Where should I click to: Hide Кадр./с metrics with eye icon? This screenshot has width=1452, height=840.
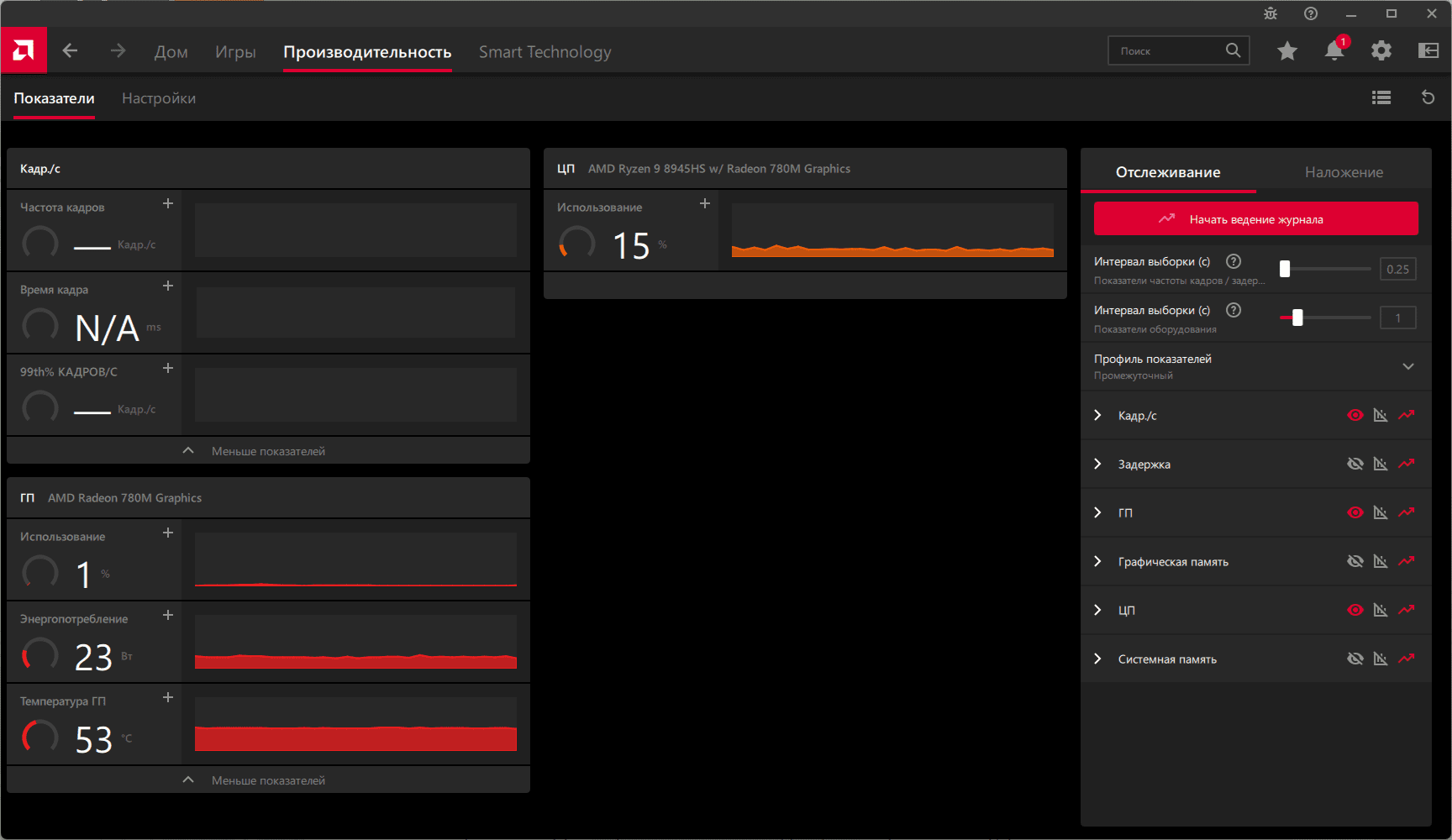click(x=1355, y=415)
